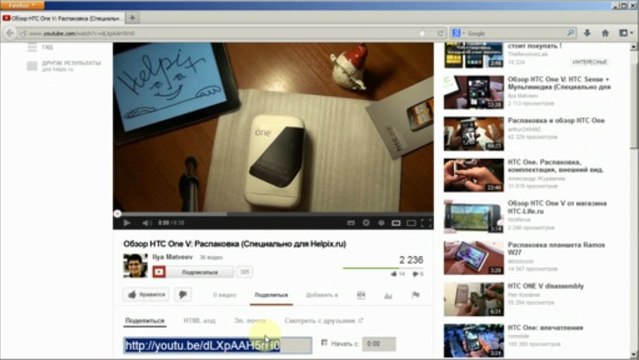The height and width of the screenshot is (360, 639).
Task: Click the address bar URL field
Action: [220, 33]
